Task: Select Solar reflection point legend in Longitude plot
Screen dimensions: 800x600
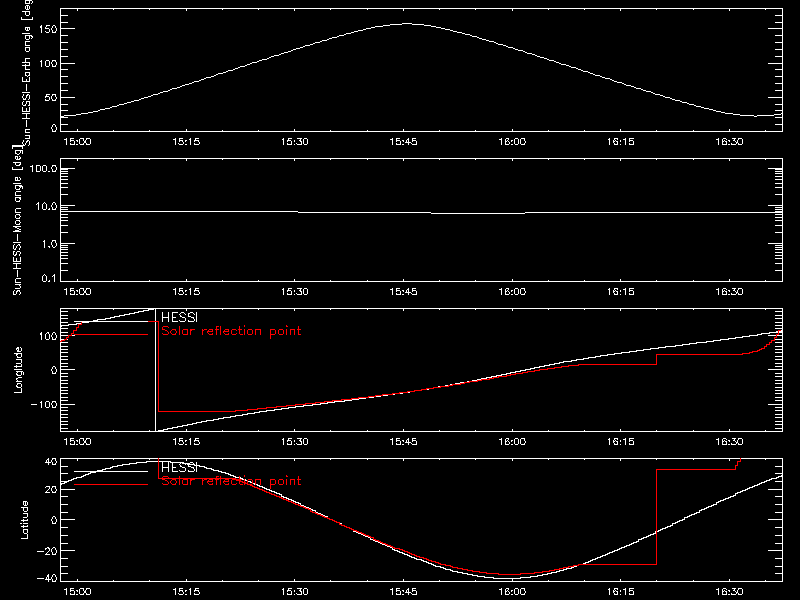Action: click(231, 331)
